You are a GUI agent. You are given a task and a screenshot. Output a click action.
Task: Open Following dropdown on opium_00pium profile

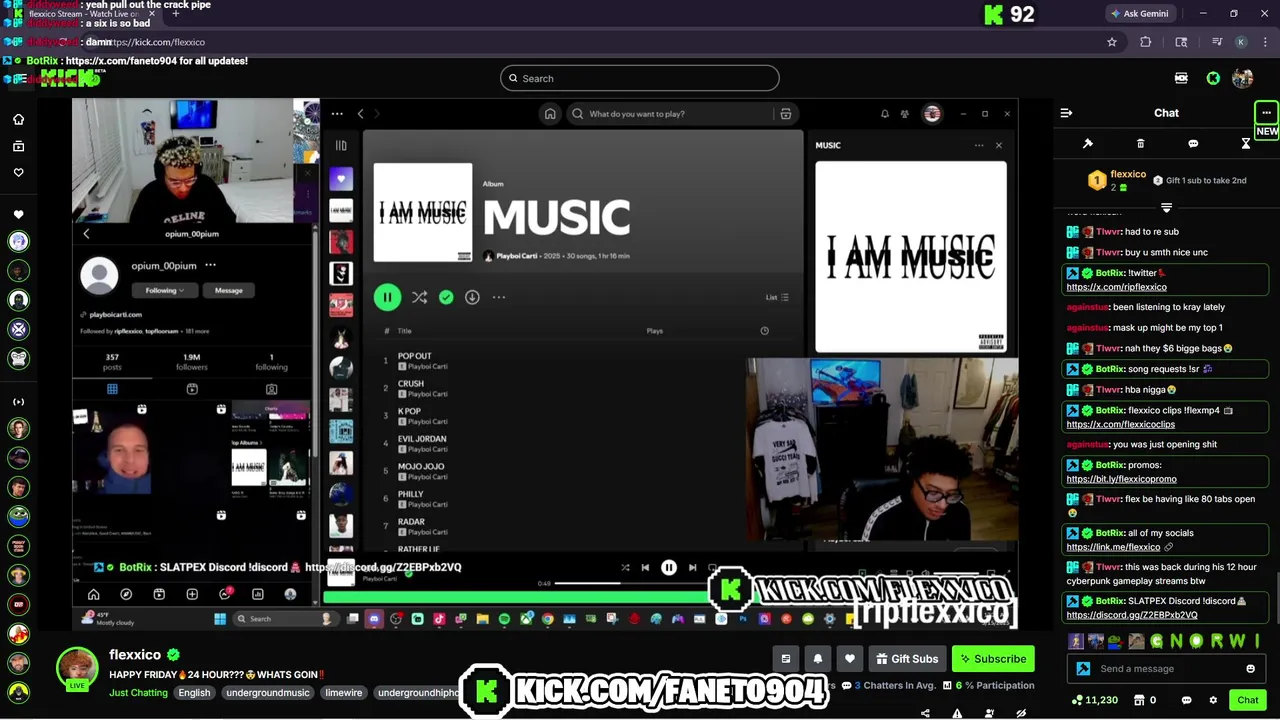[165, 290]
